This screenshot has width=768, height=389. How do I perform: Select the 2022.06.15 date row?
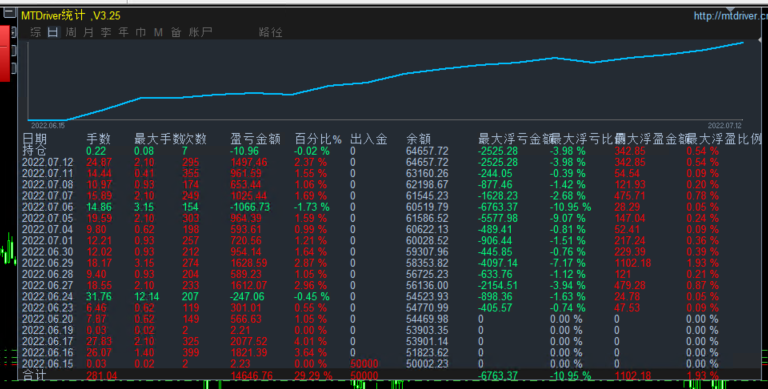click(x=48, y=364)
